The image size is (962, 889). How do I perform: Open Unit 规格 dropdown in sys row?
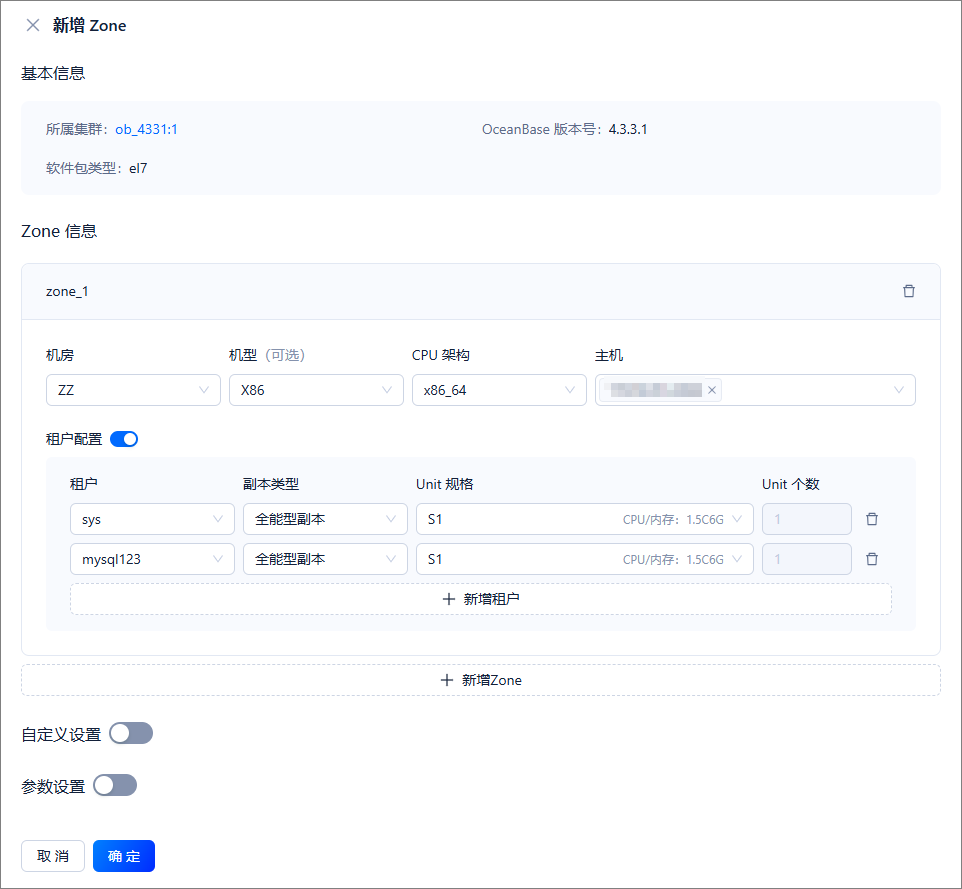pos(585,519)
